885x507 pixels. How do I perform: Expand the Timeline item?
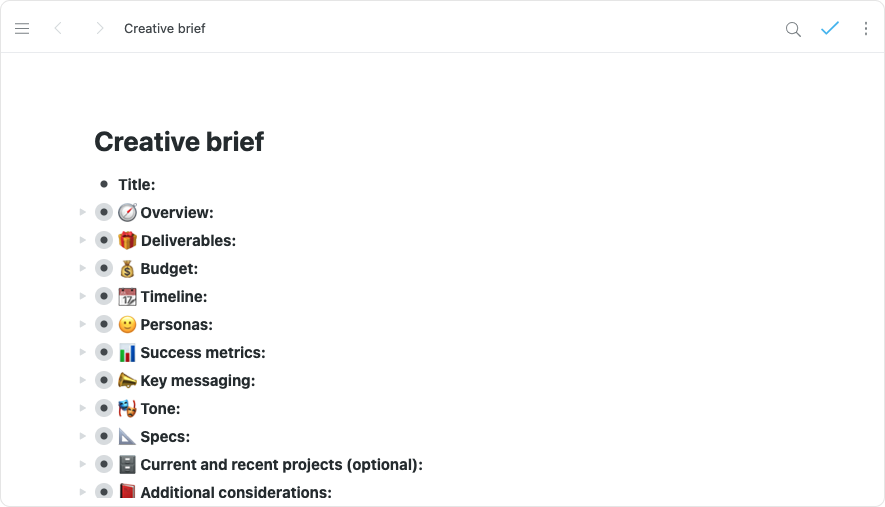(83, 297)
